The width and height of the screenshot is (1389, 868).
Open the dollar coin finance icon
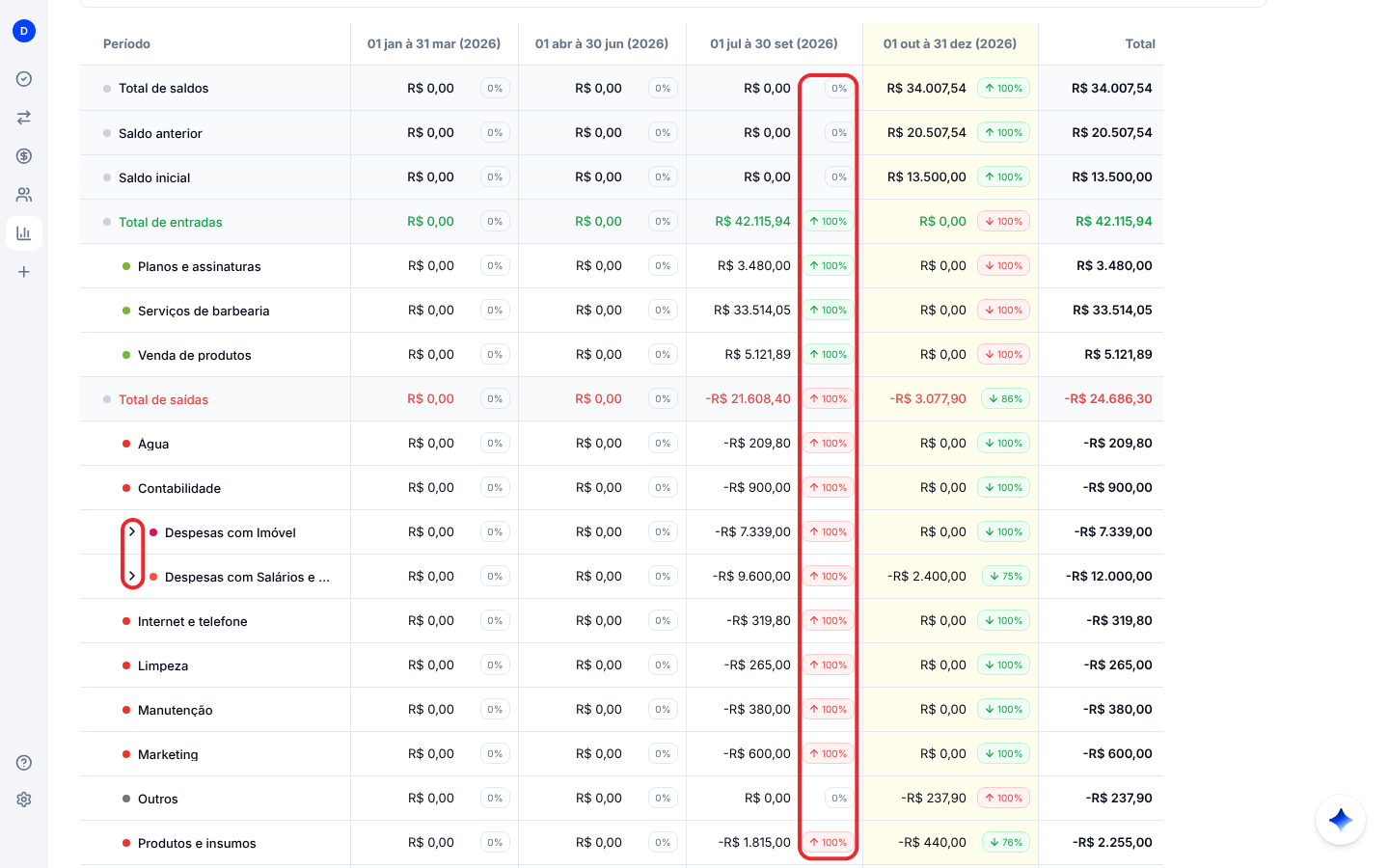pyautogui.click(x=24, y=156)
